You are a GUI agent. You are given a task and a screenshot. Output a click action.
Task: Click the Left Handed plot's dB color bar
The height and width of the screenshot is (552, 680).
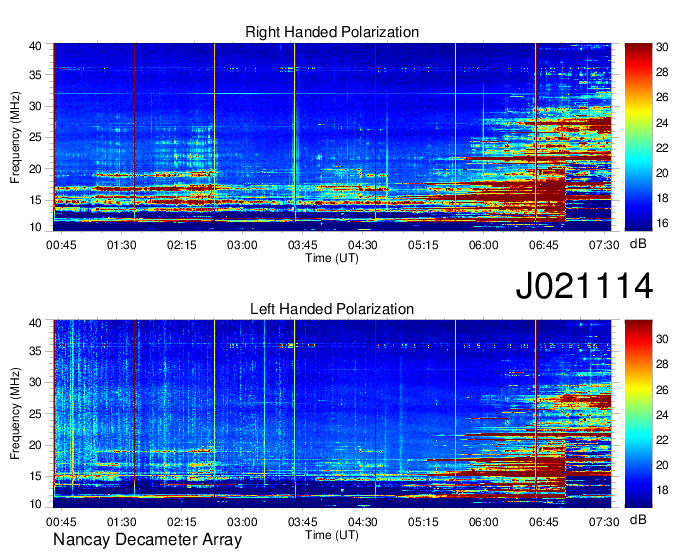tap(638, 414)
